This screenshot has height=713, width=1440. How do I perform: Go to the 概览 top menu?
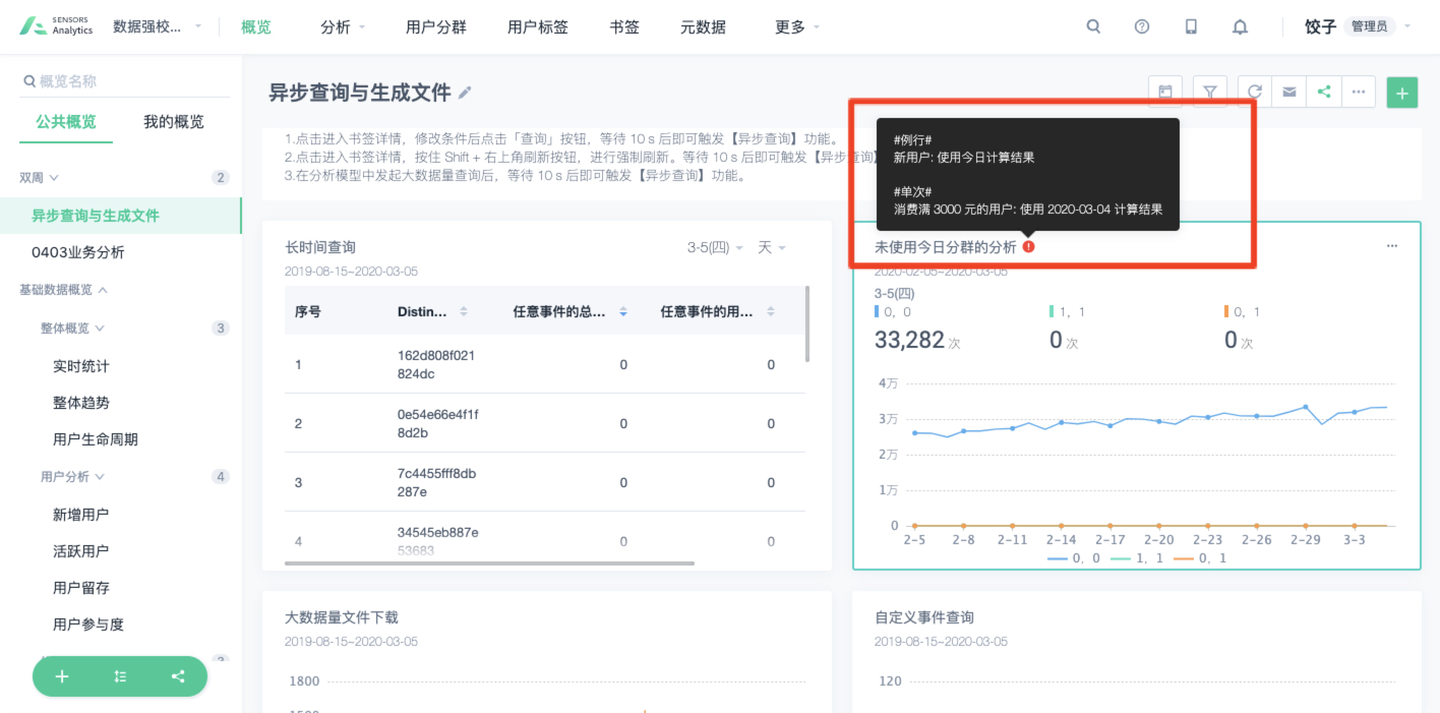[x=256, y=27]
